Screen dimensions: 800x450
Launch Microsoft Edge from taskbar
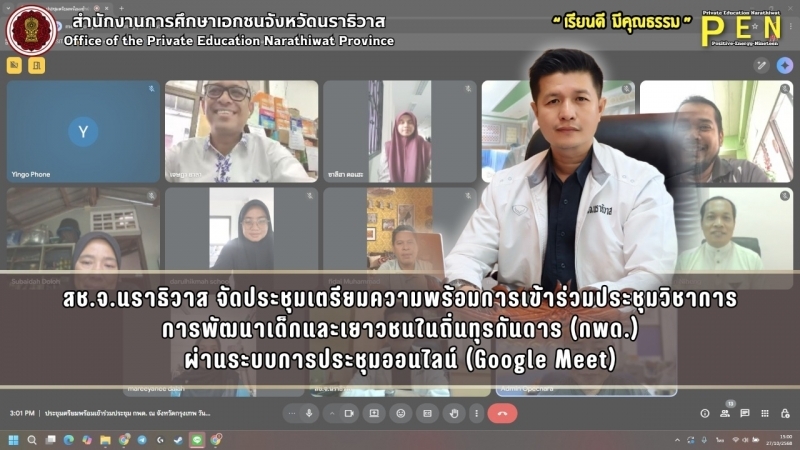[x=68, y=440]
